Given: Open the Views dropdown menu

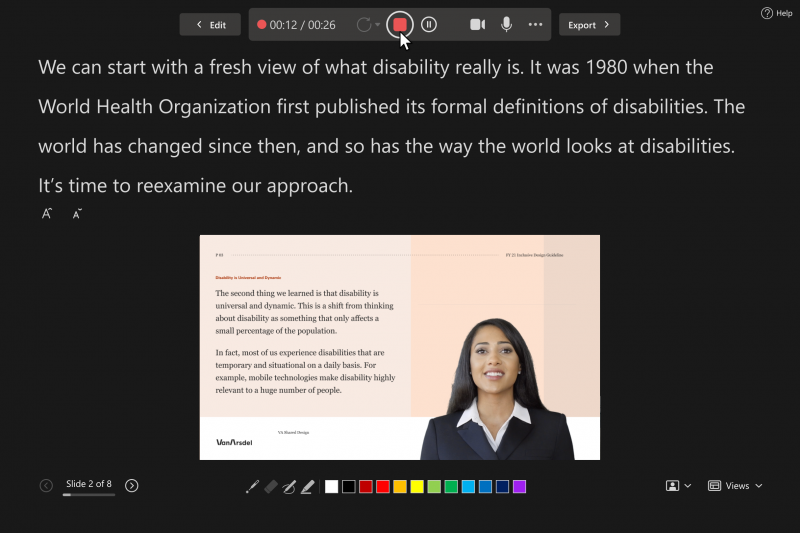Looking at the screenshot, I should (x=736, y=486).
